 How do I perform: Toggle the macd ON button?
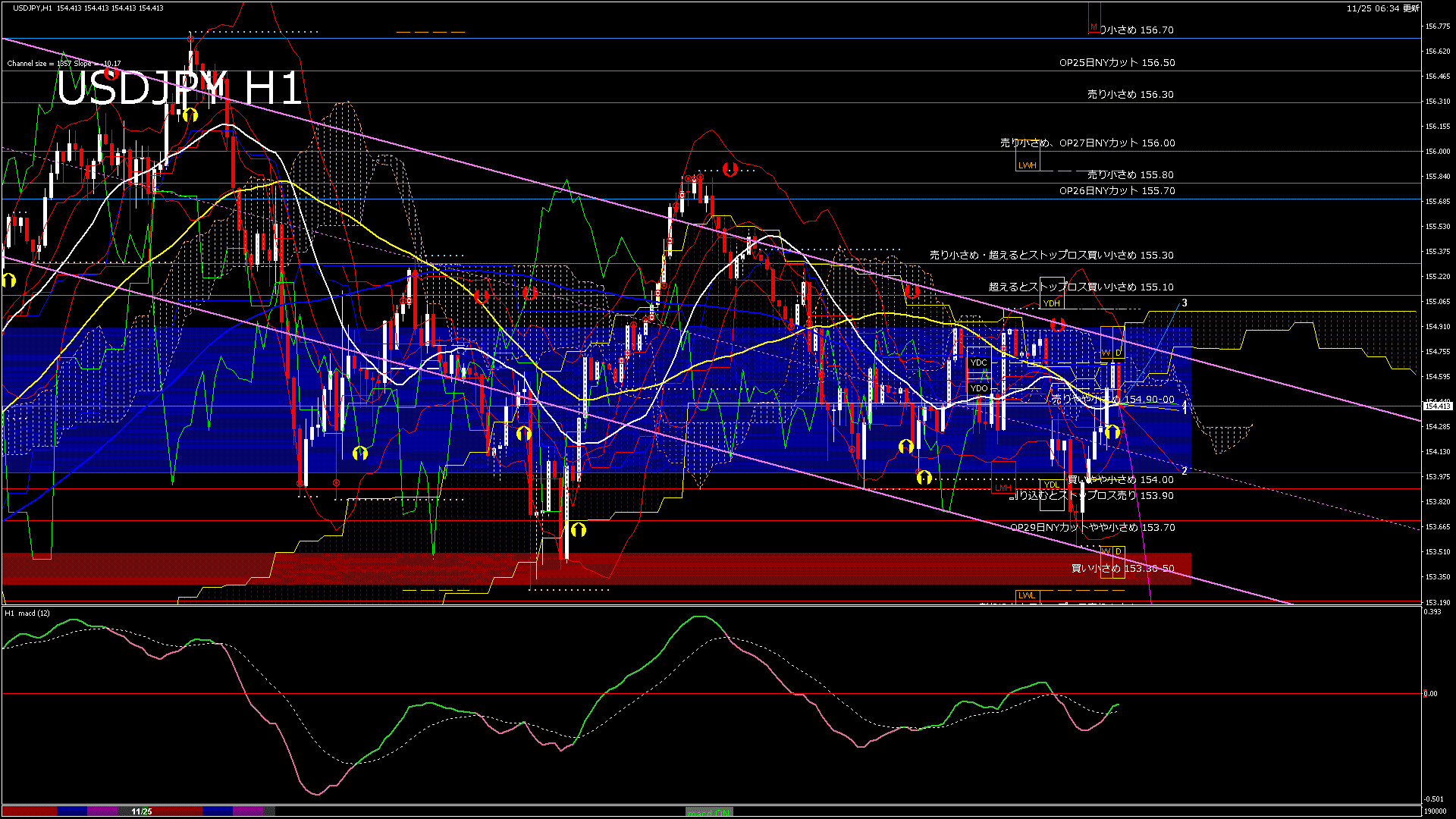[x=709, y=812]
